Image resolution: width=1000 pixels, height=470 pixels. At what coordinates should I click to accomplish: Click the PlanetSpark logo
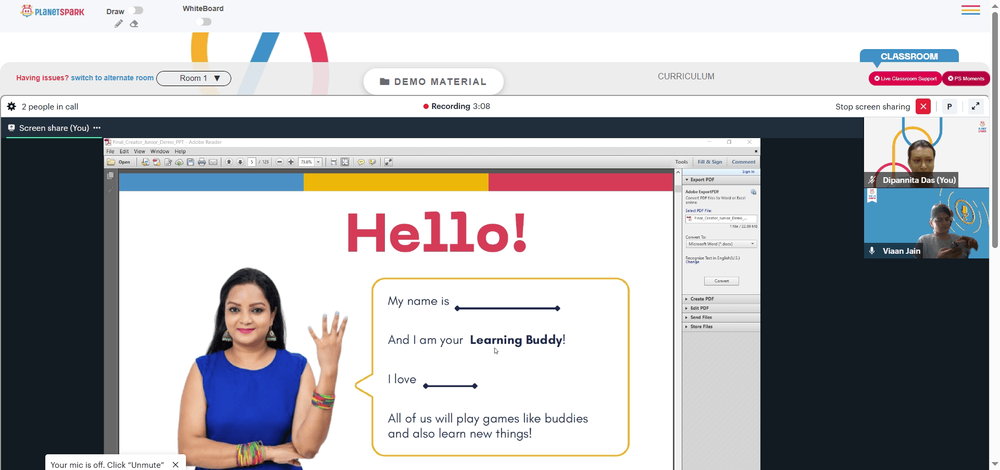pyautogui.click(x=52, y=11)
